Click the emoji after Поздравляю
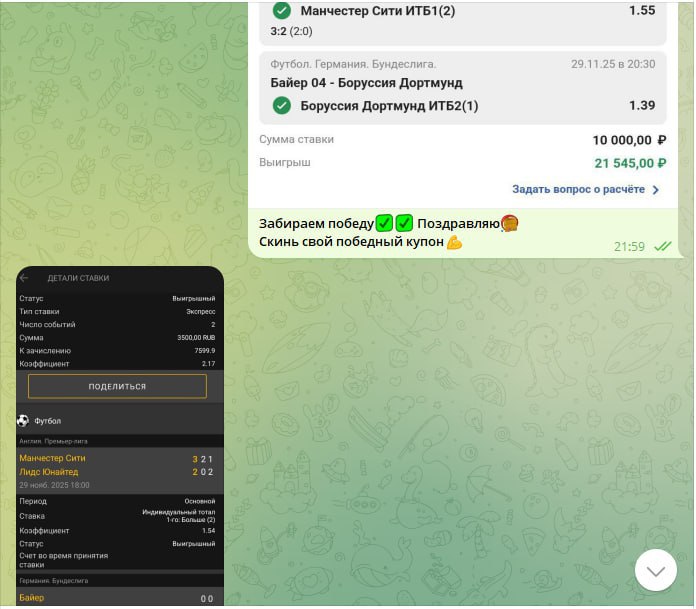The height and width of the screenshot is (609, 696). 510,223
